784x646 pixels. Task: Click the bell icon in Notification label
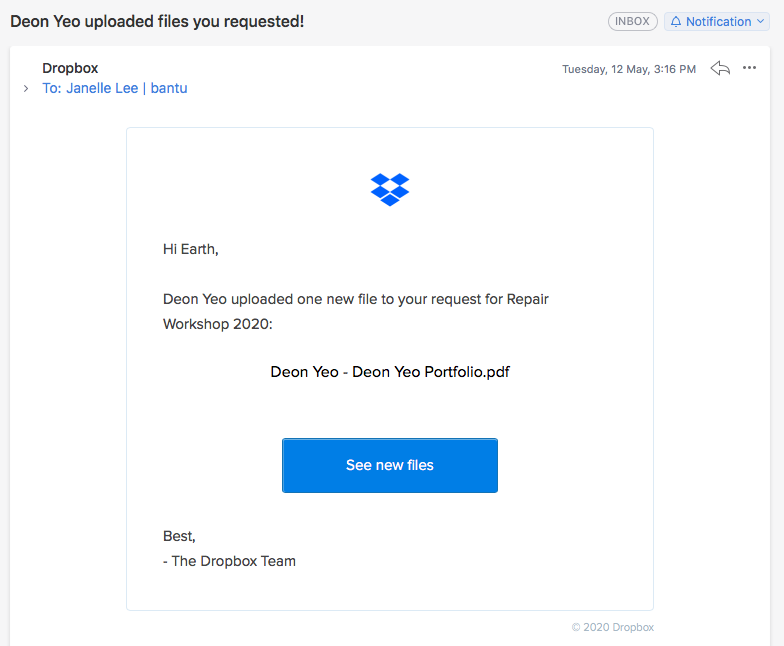[x=676, y=22]
